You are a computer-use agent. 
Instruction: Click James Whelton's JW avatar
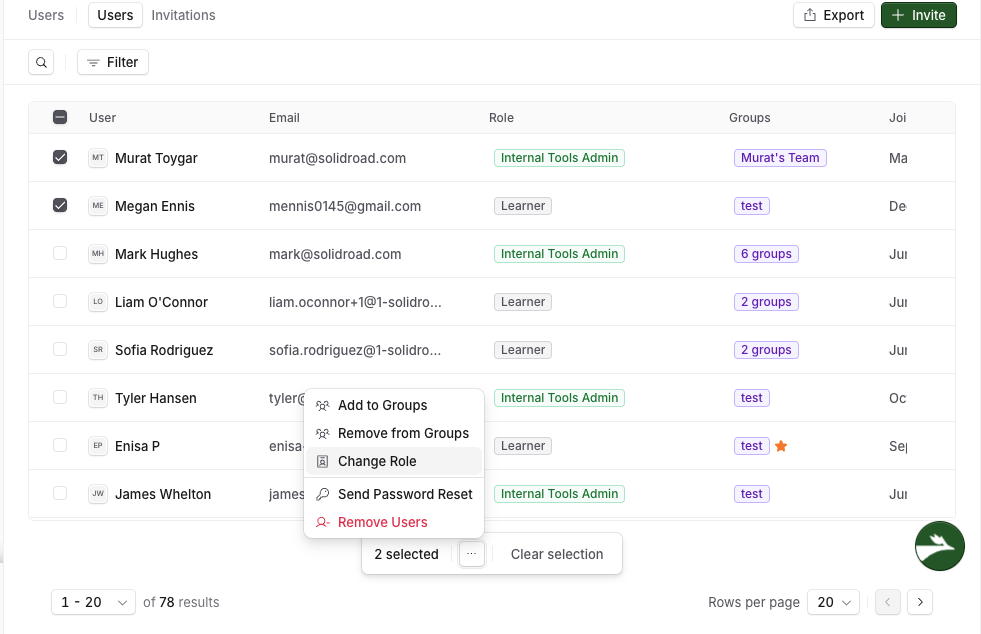coord(98,494)
